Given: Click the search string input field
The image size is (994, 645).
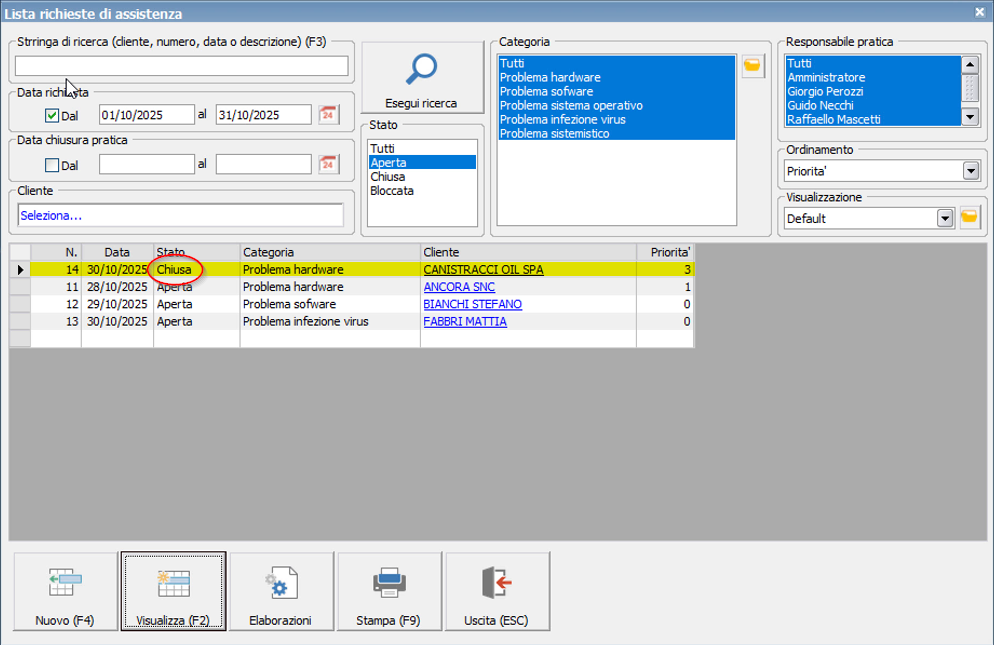Looking at the screenshot, I should (182, 67).
